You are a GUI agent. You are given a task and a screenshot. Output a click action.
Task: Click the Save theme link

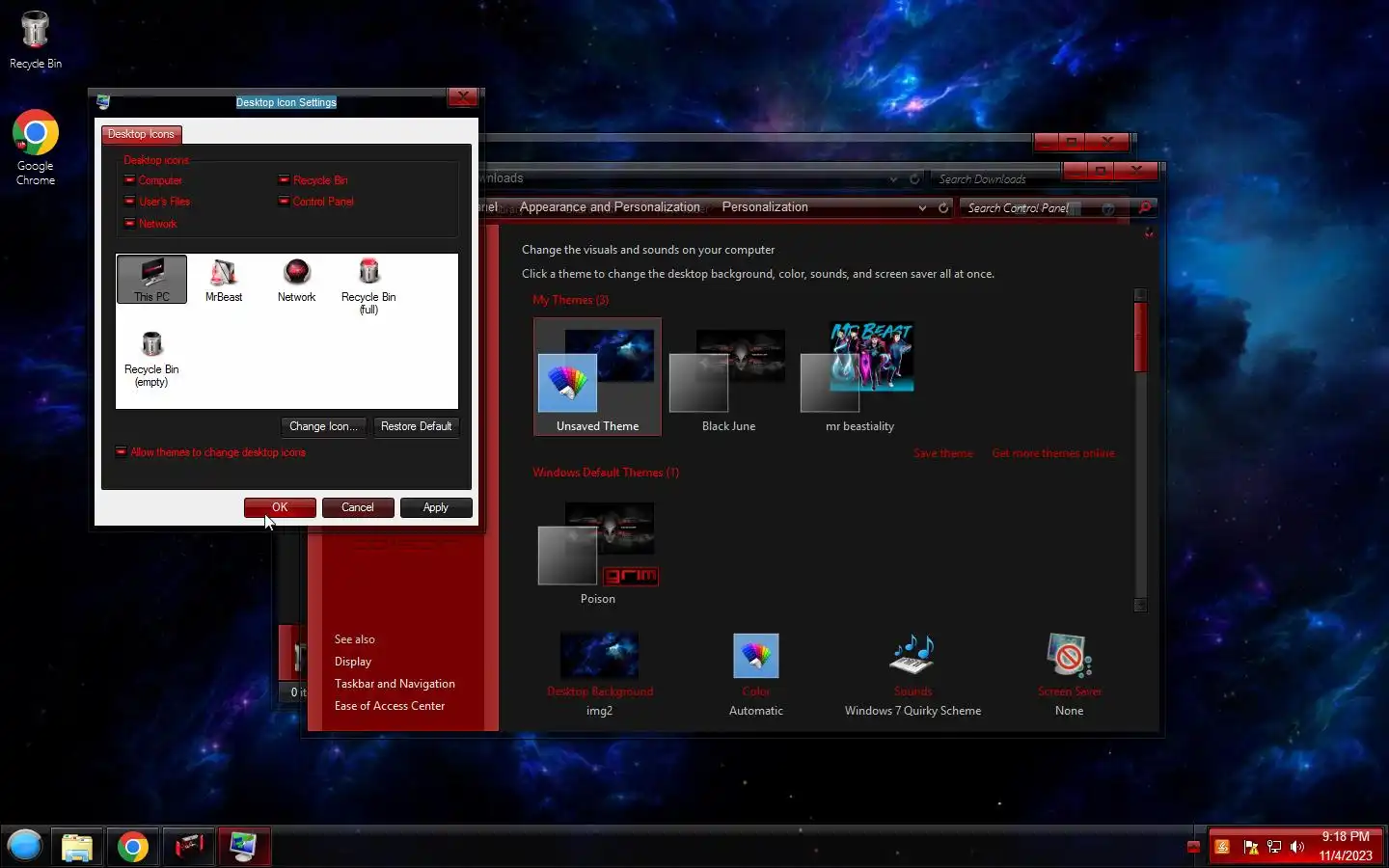tap(943, 453)
